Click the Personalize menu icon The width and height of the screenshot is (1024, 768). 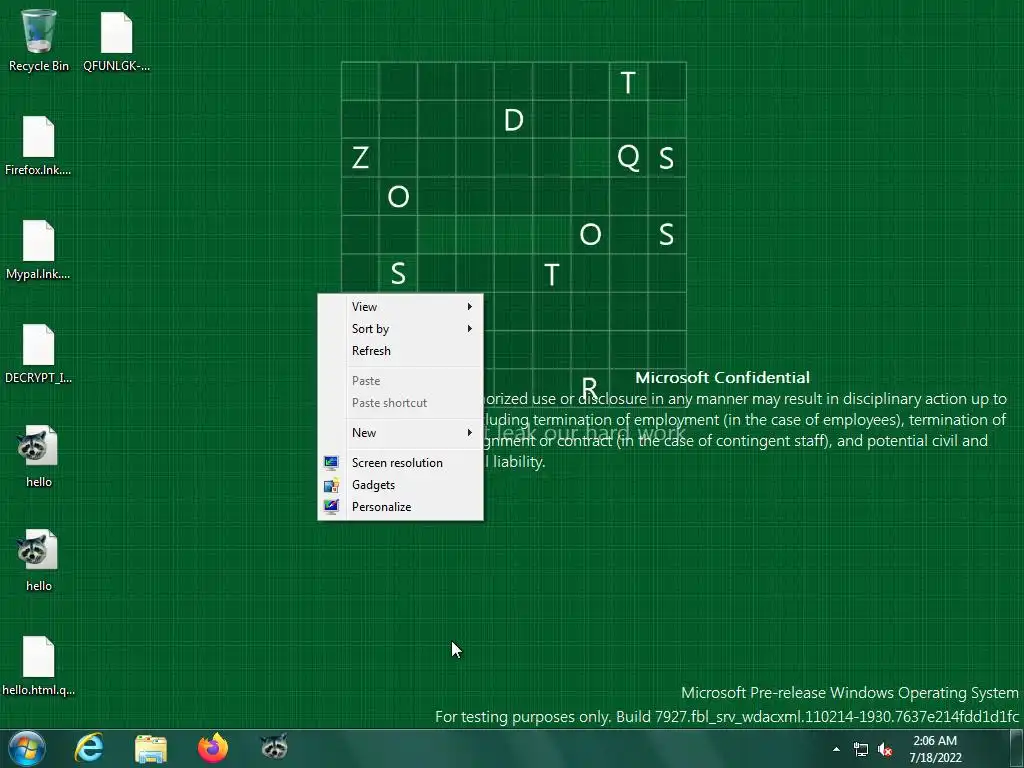click(x=331, y=507)
